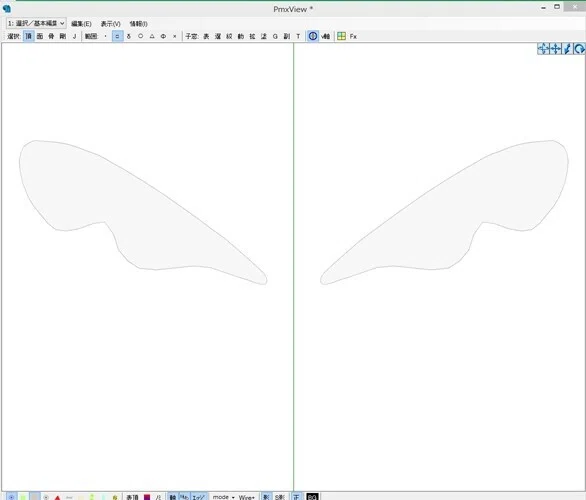Screen dimensions: 586x500
Task: Toggle the S影 self-shadow button
Action: point(280,497)
